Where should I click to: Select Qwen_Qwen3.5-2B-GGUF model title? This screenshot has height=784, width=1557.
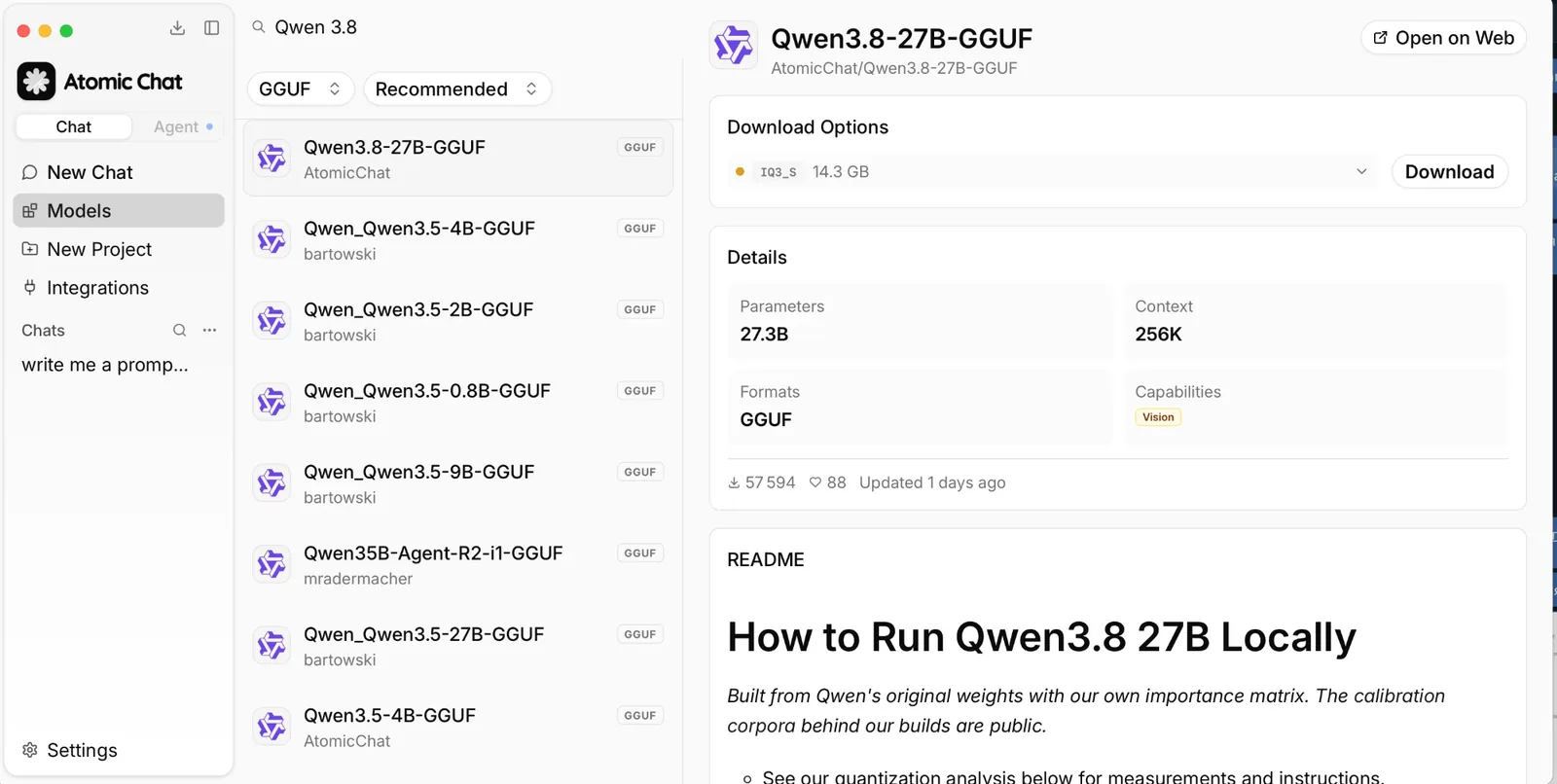(418, 309)
